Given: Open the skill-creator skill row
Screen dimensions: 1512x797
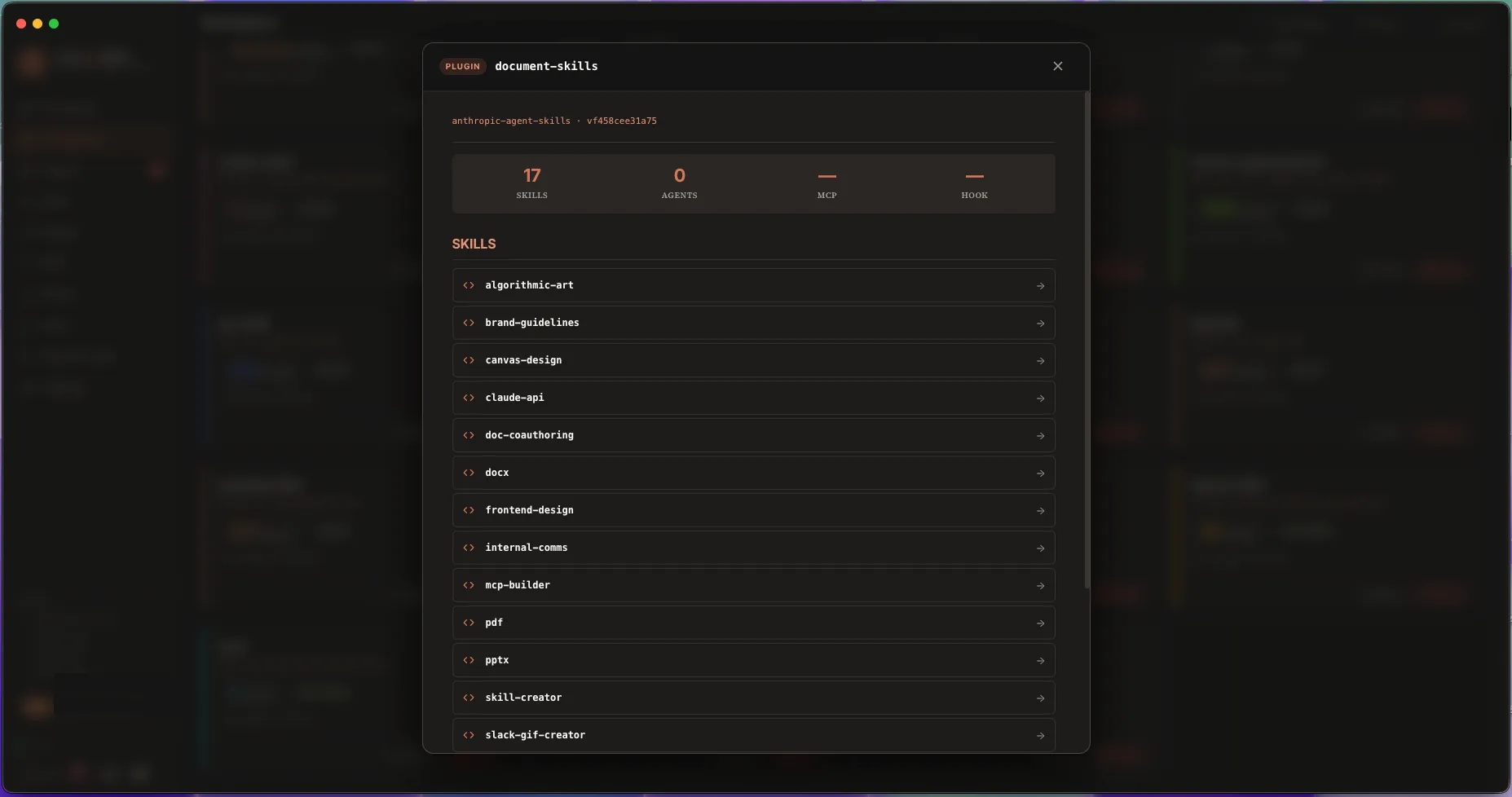Looking at the screenshot, I should point(753,698).
